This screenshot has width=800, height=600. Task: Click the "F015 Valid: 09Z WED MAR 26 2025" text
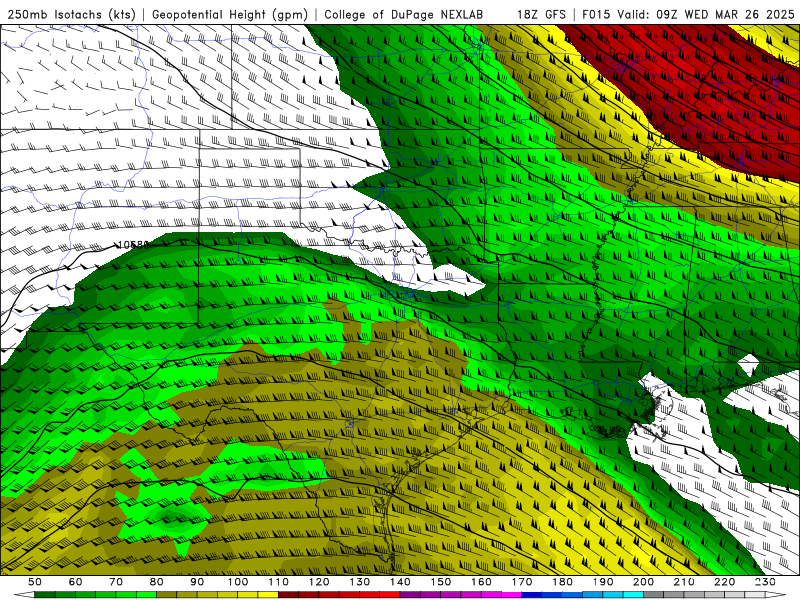(688, 15)
